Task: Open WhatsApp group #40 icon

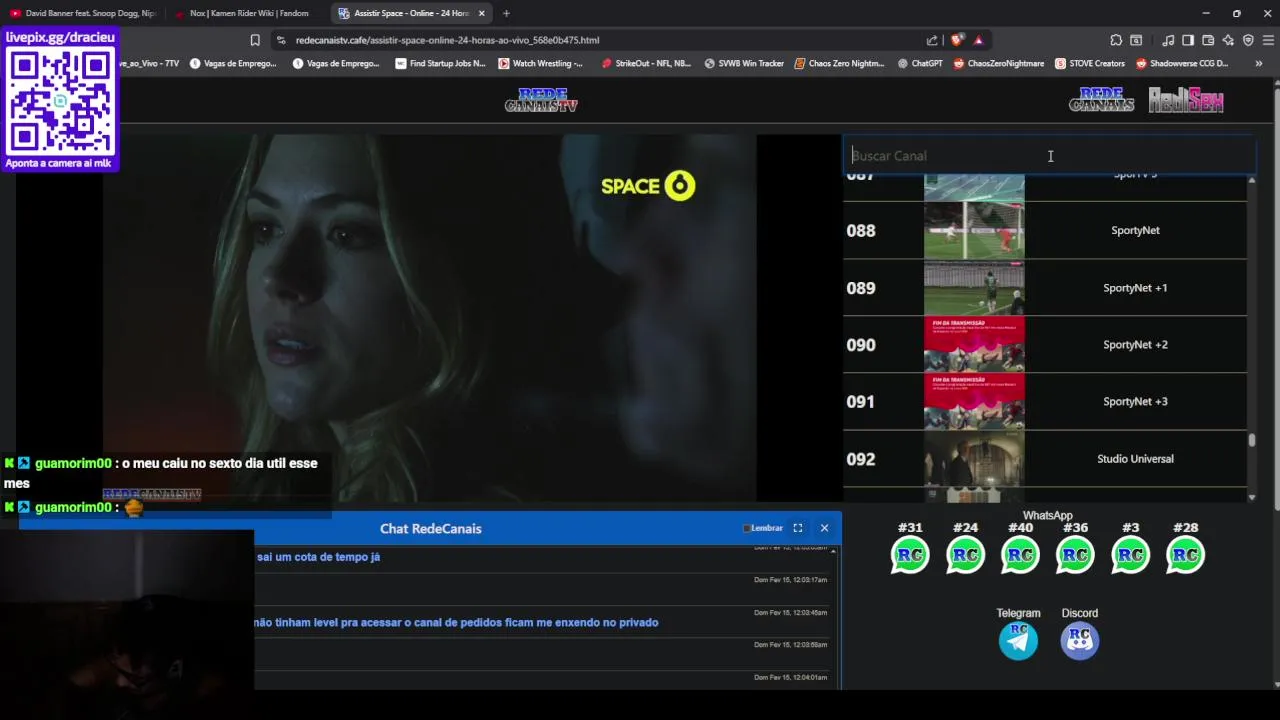Action: coord(1020,555)
